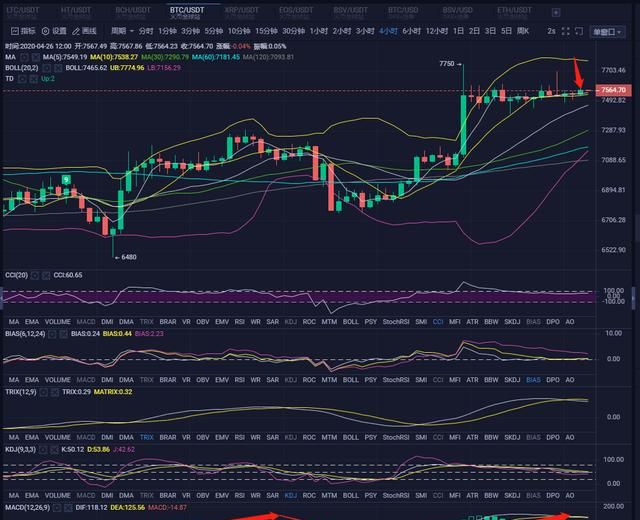The width and height of the screenshot is (640, 520).
Task: Select the 1日 daily interval
Action: (x=458, y=31)
